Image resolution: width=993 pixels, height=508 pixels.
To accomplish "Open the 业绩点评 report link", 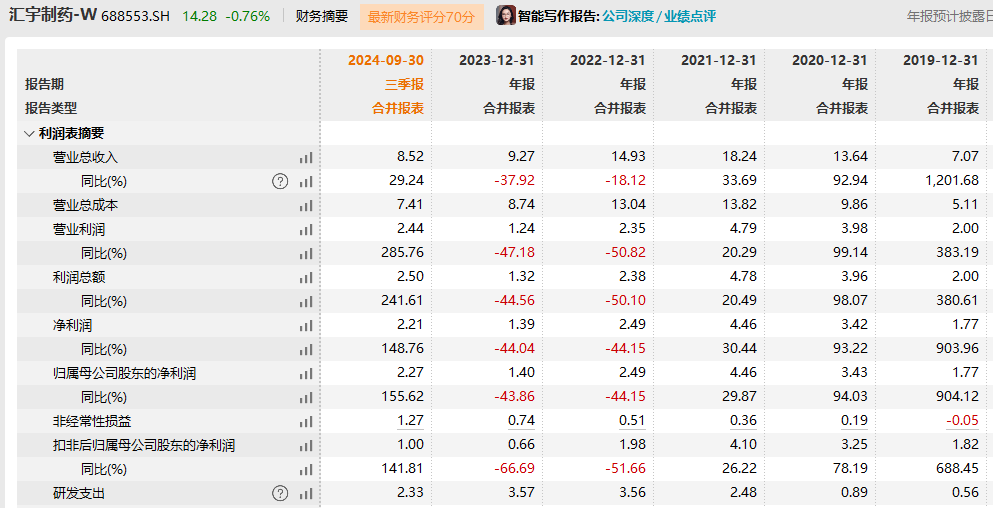I will [690, 16].
